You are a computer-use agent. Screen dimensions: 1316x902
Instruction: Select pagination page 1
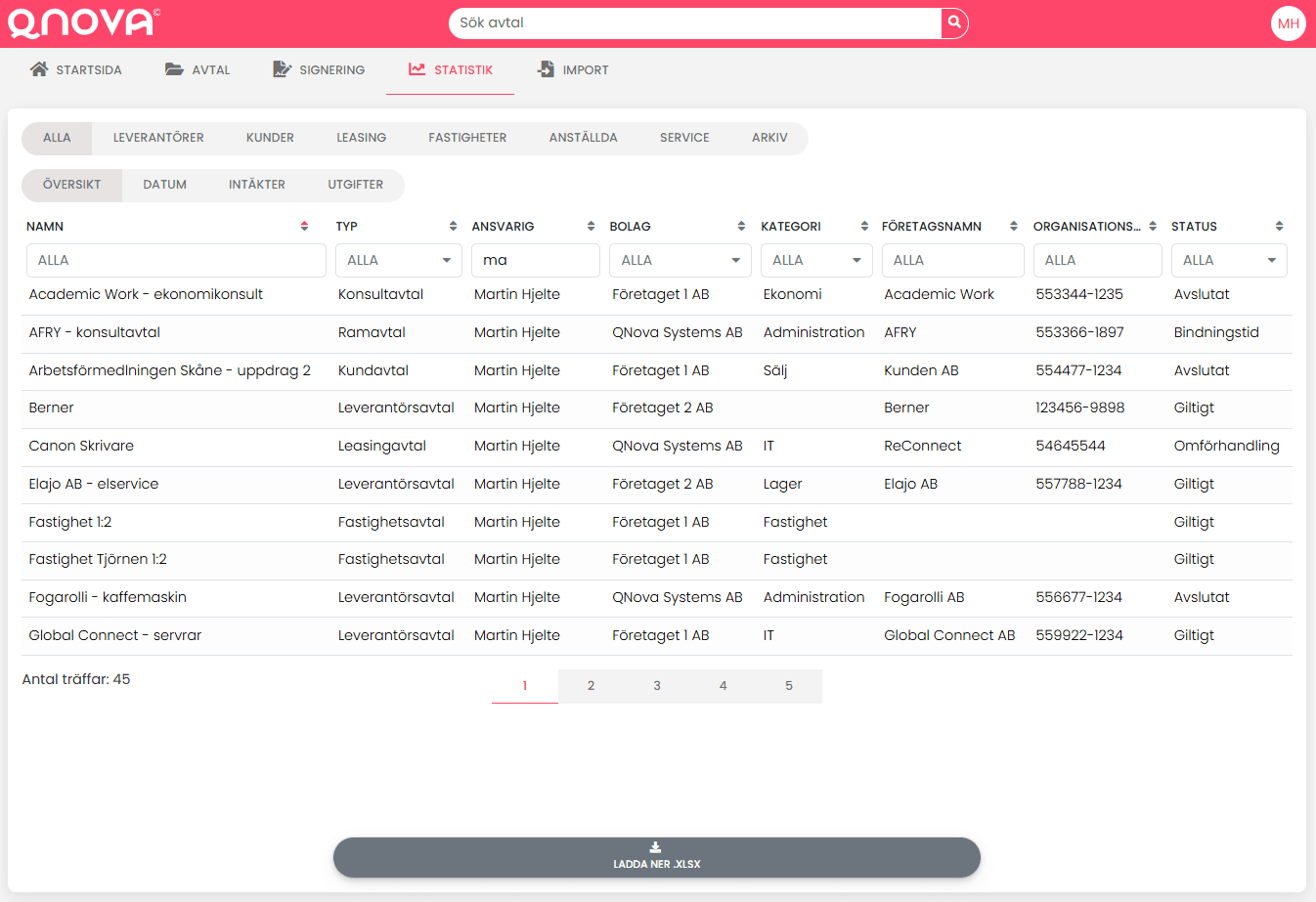[525, 686]
